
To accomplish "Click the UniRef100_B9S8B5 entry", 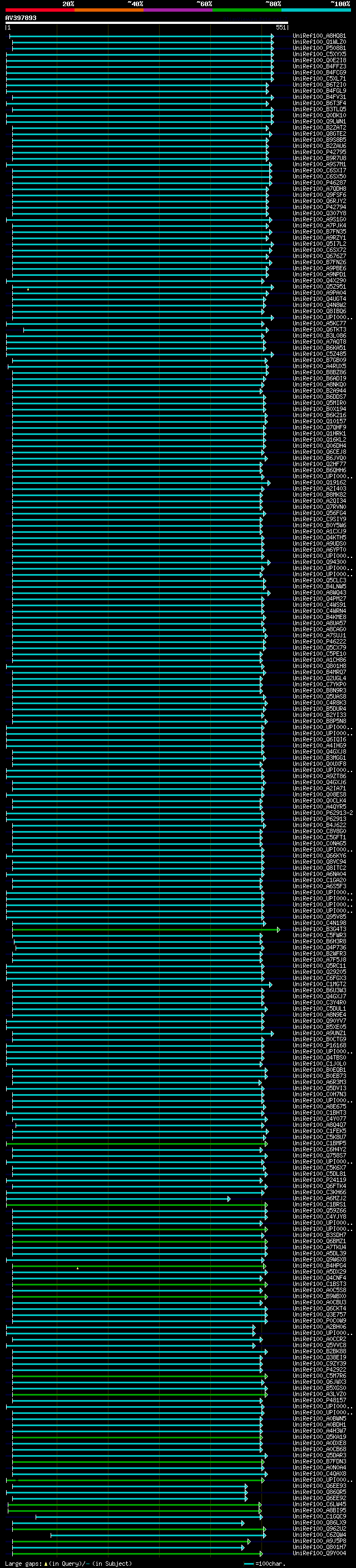I will (319, 140).
